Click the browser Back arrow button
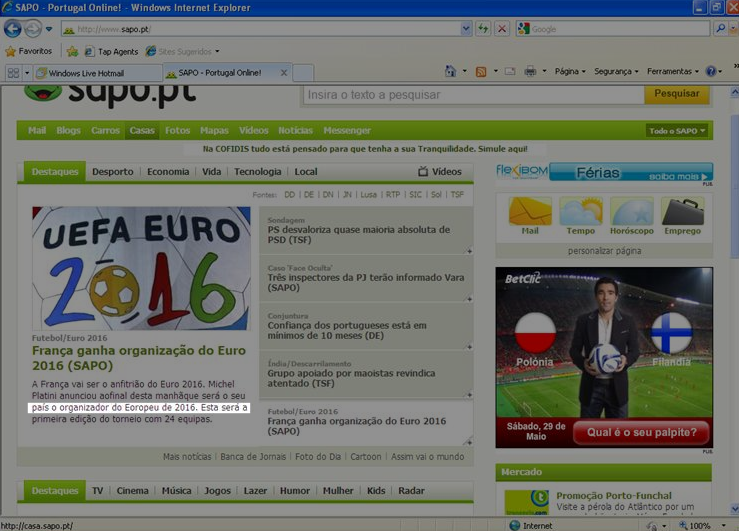The image size is (739, 531). point(13,29)
